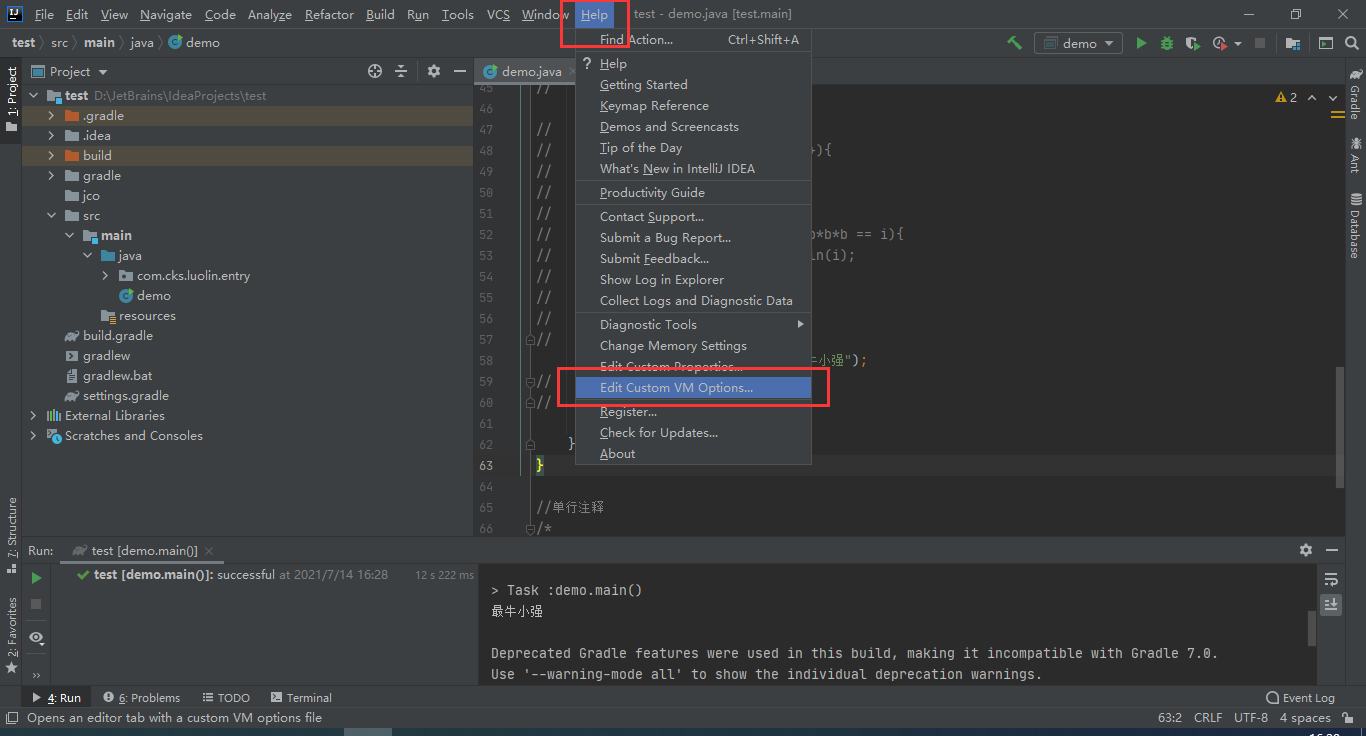Open Project Structure from the toolbar
The height and width of the screenshot is (736, 1366).
(x=1293, y=43)
